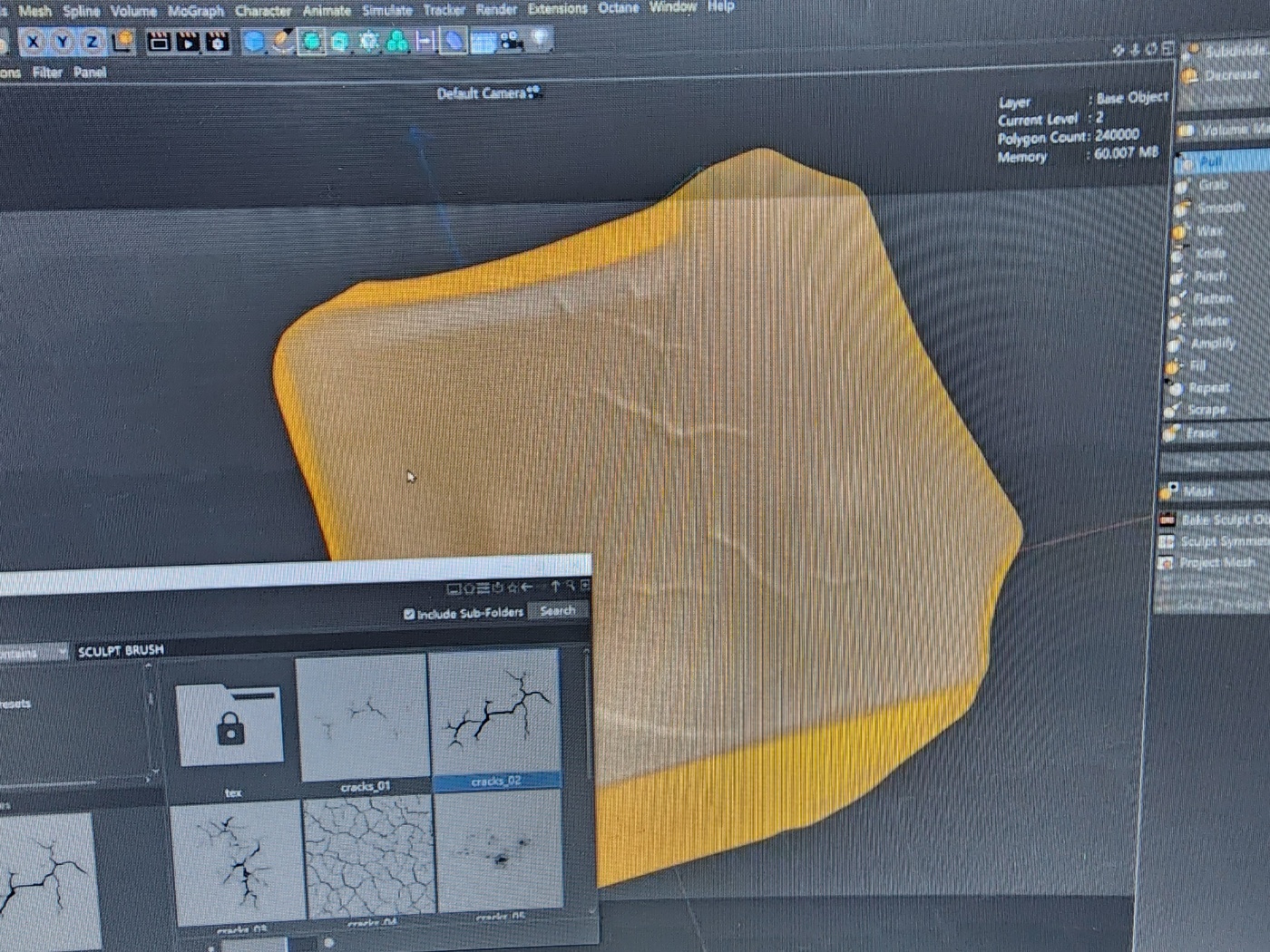Image resolution: width=1270 pixels, height=952 pixels.
Task: Open the viewport Panel menu
Action: click(90, 73)
